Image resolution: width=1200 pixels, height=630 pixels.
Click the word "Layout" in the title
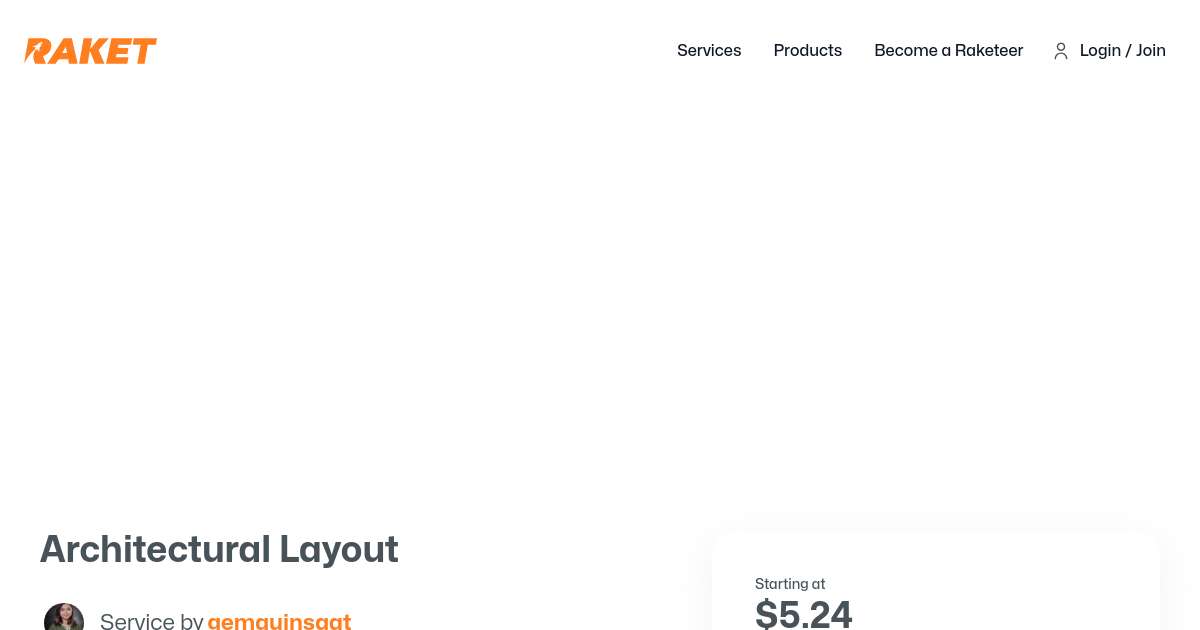(x=338, y=550)
